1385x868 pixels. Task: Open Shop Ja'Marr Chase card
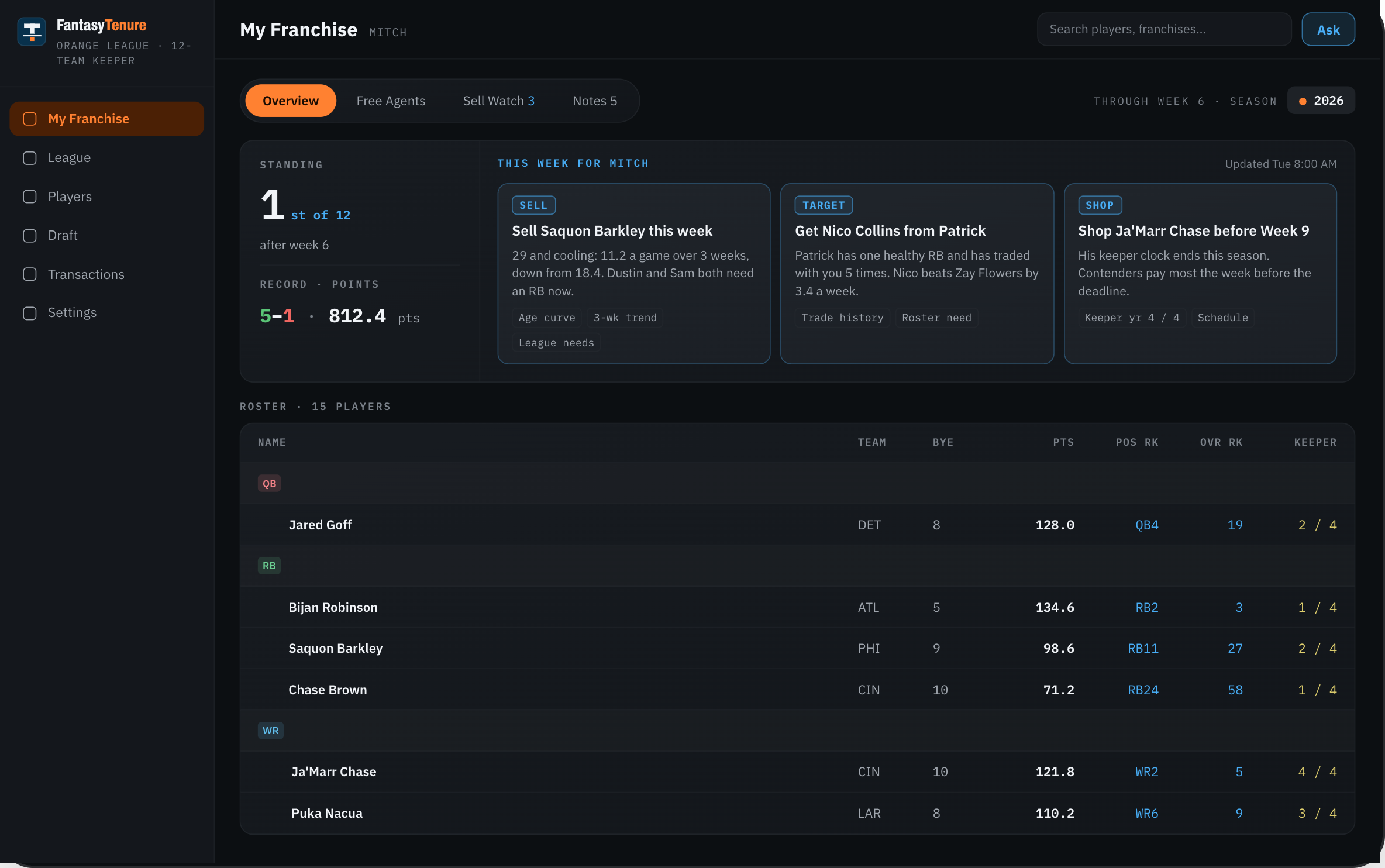[1200, 274]
